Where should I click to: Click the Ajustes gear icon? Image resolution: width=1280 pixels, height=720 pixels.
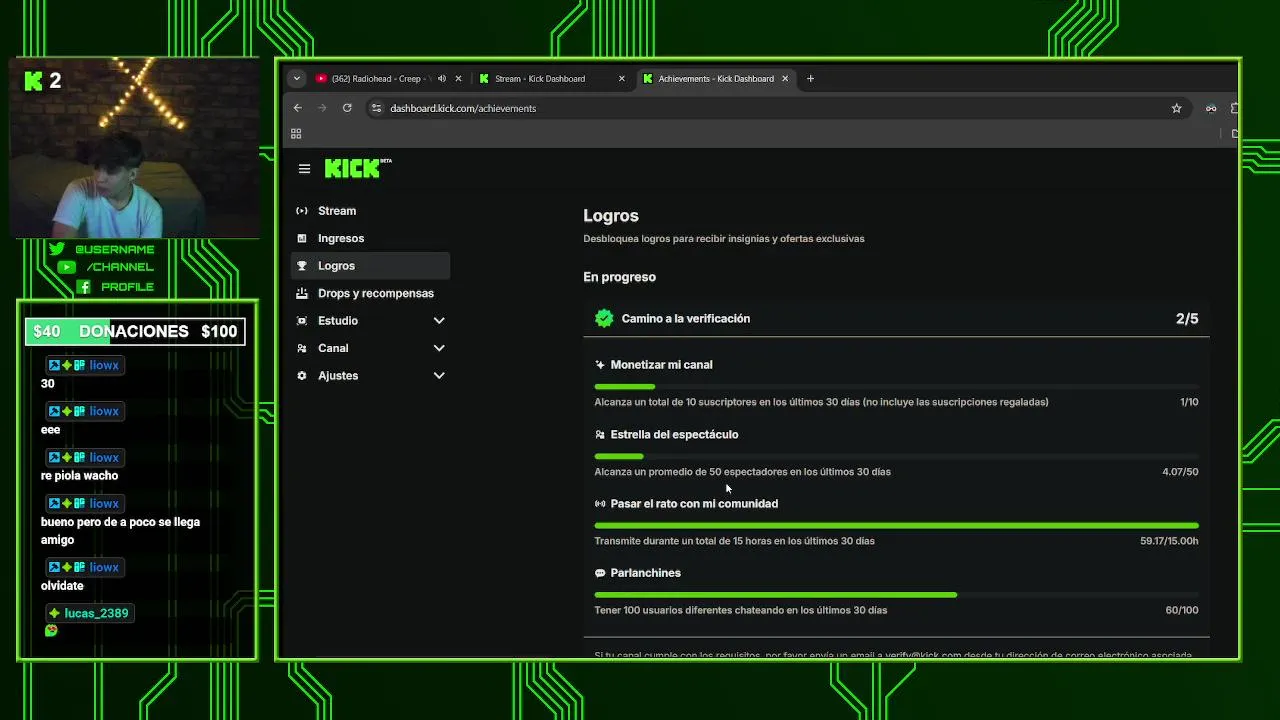click(x=302, y=376)
